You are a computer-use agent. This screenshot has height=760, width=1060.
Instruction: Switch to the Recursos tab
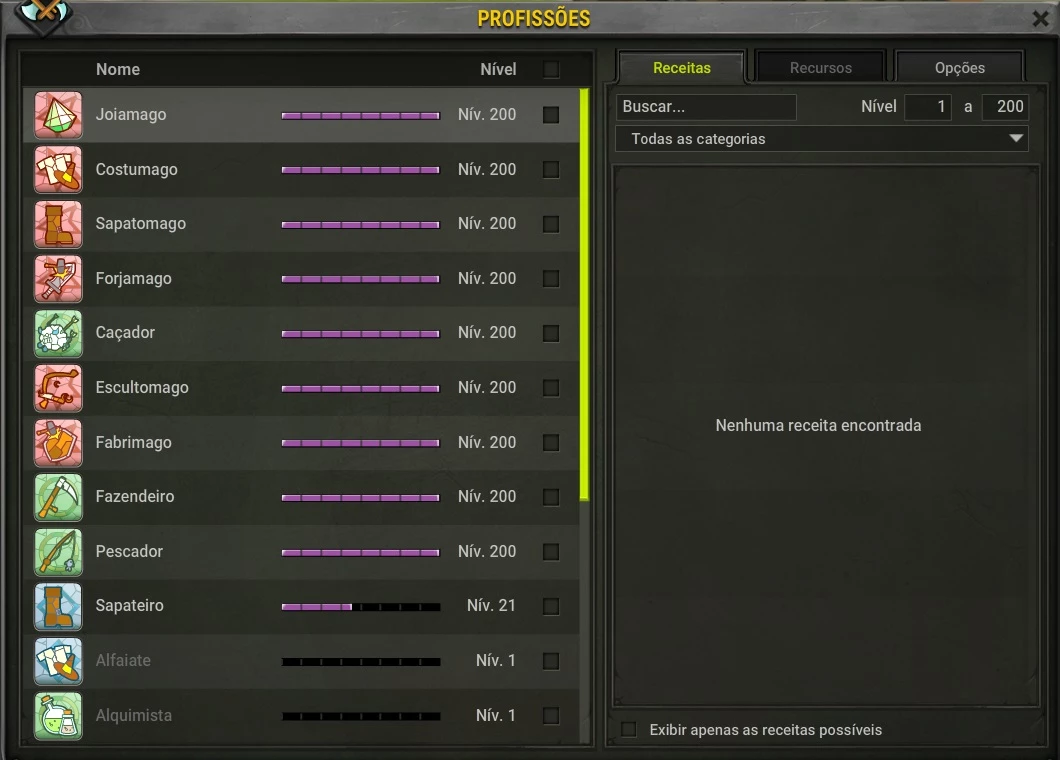(x=821, y=68)
